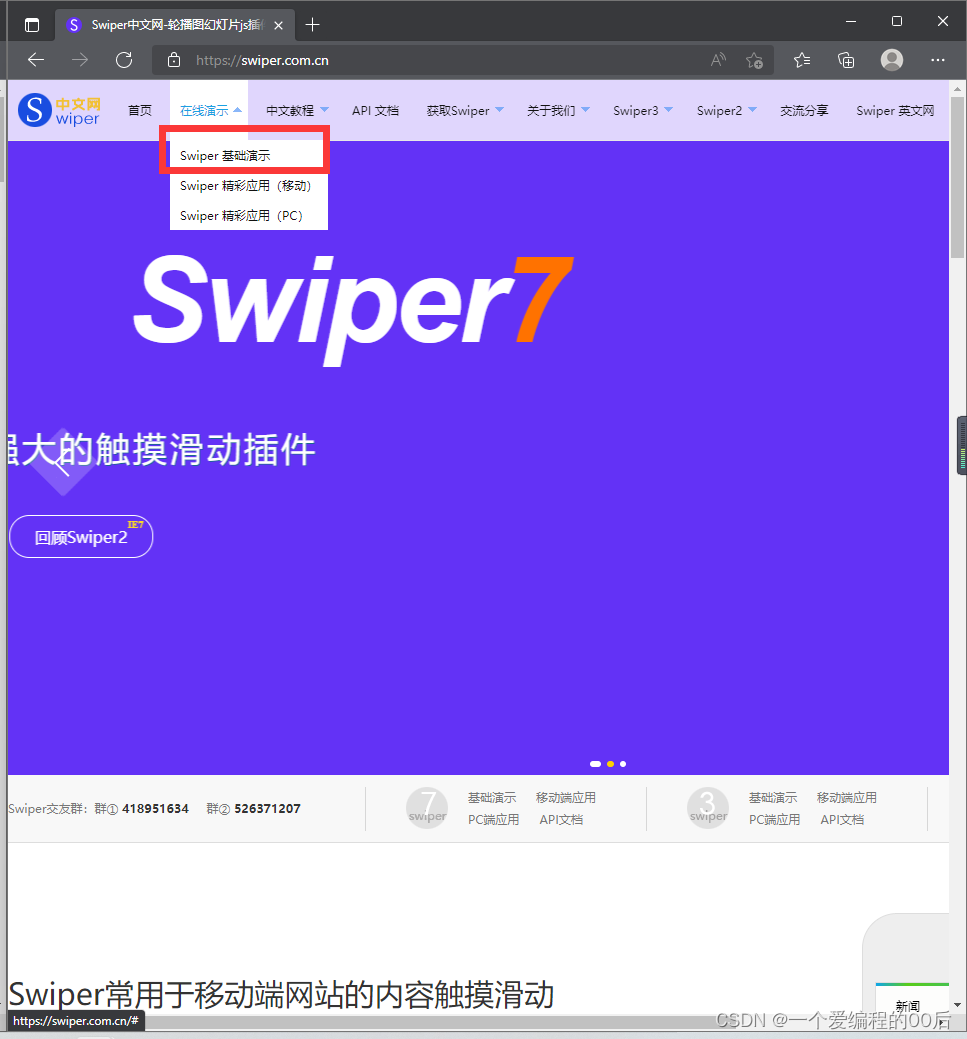The width and height of the screenshot is (967, 1039).
Task: Open the Swiper 英文网 link
Action: [x=895, y=110]
